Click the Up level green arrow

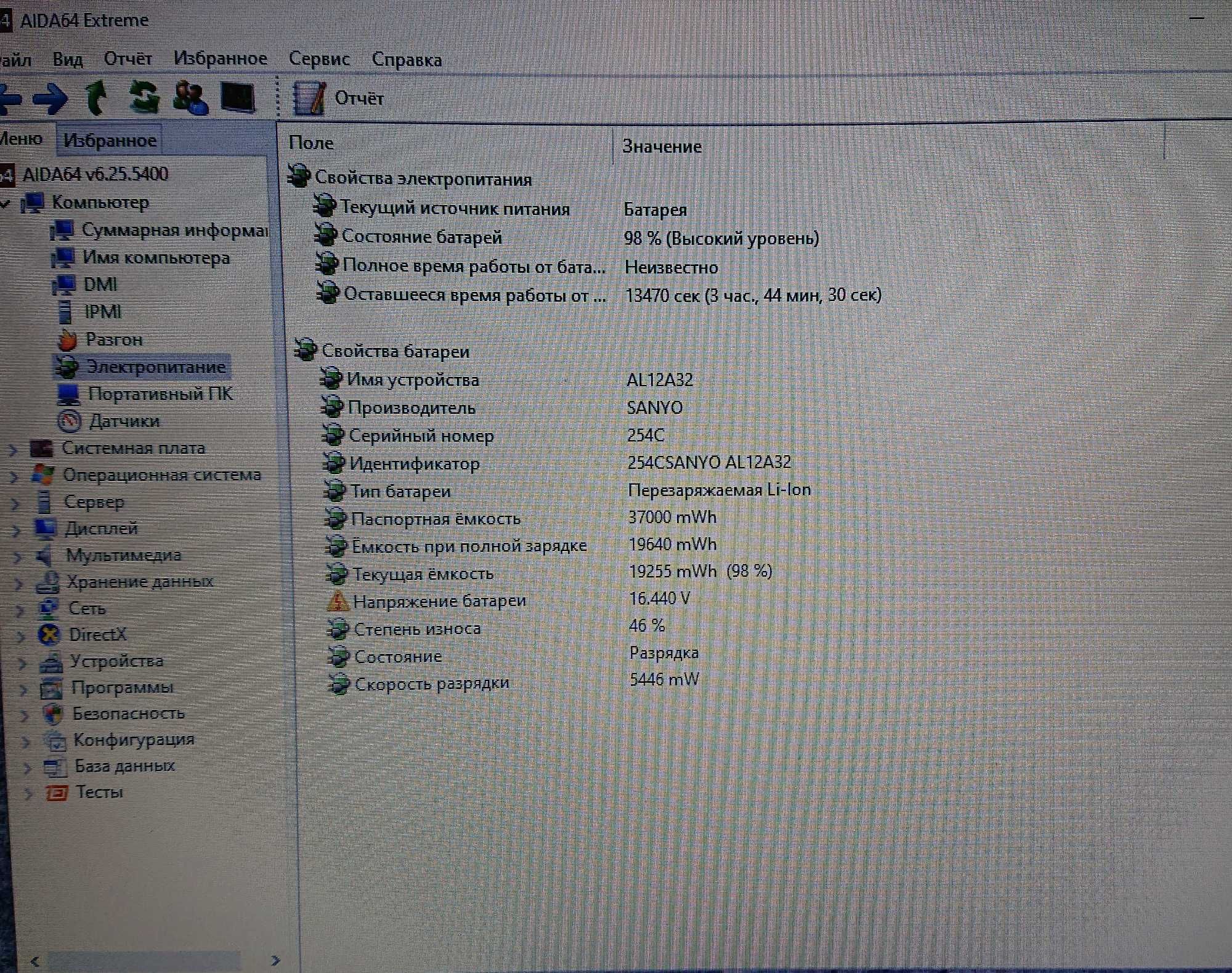pyautogui.click(x=95, y=97)
